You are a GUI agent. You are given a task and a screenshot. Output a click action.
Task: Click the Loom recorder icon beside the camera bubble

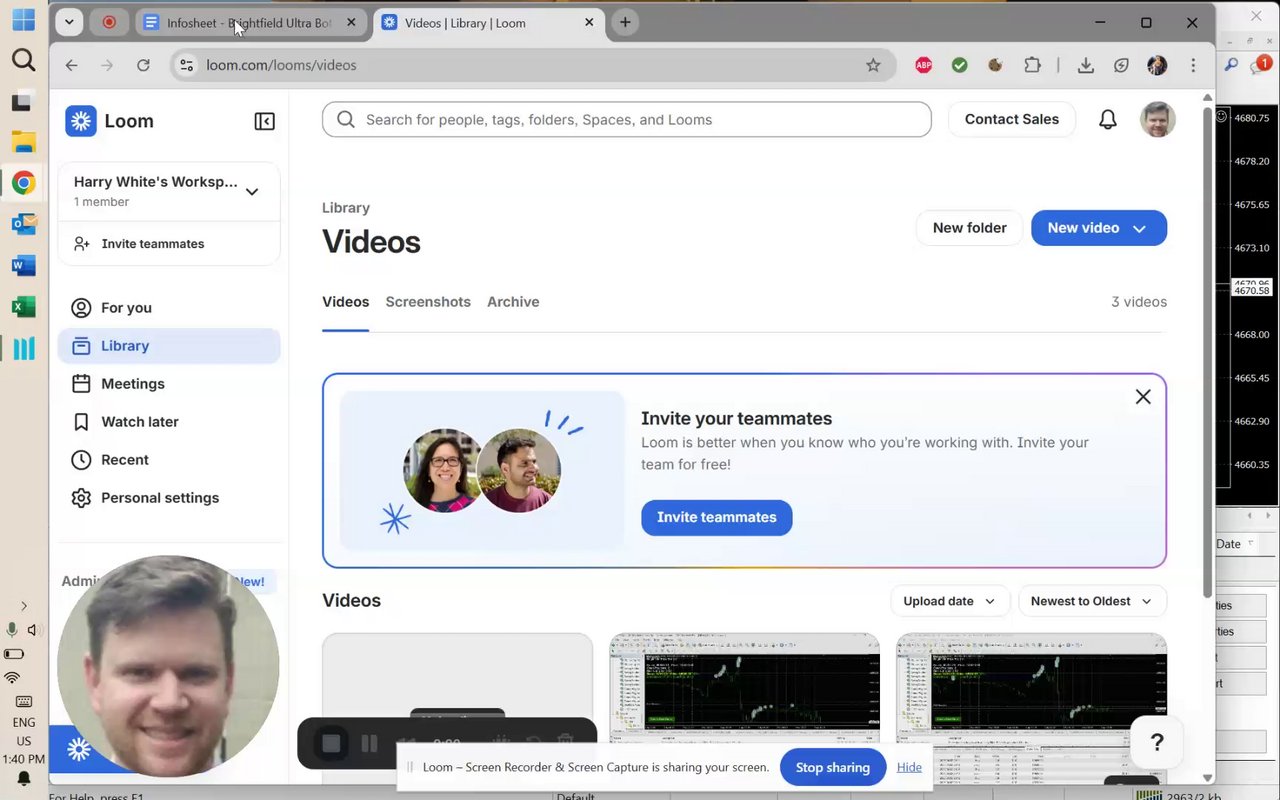(79, 749)
